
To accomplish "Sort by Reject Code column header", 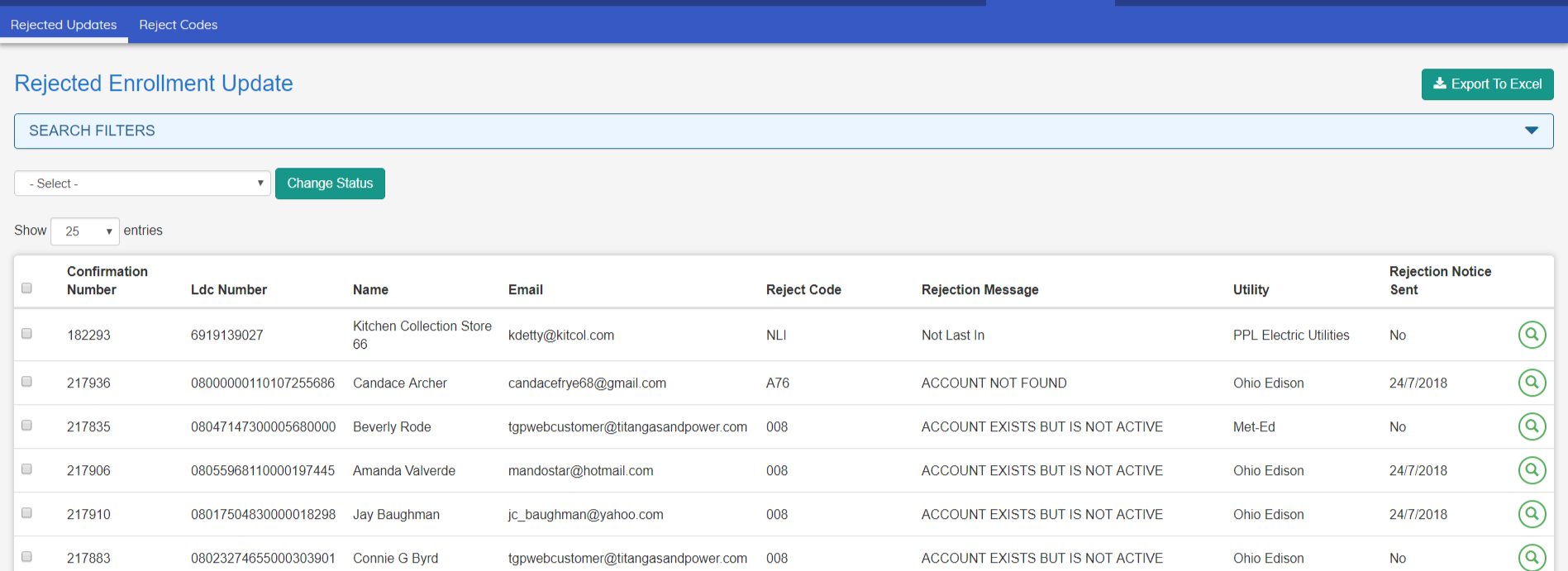I will coord(803,290).
